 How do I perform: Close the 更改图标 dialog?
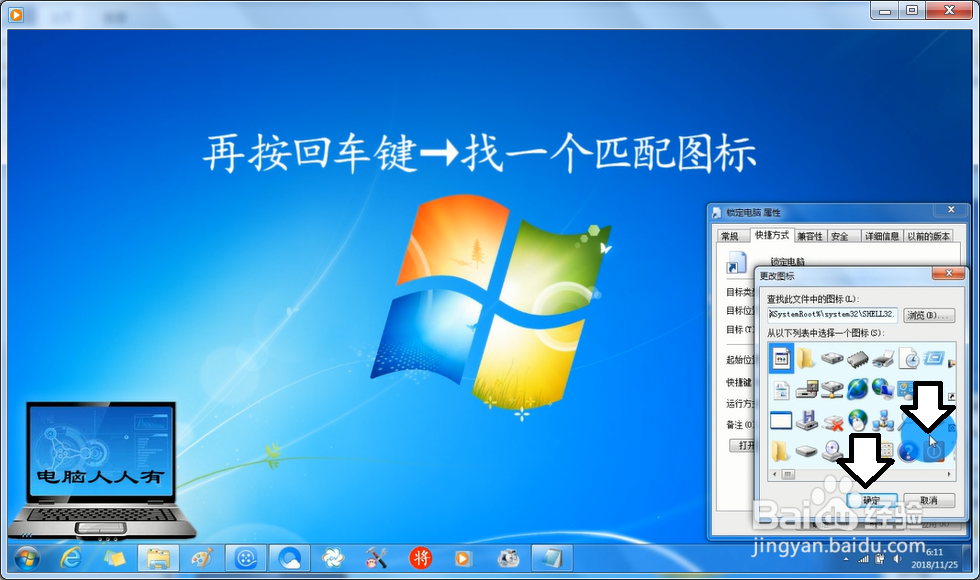click(949, 273)
